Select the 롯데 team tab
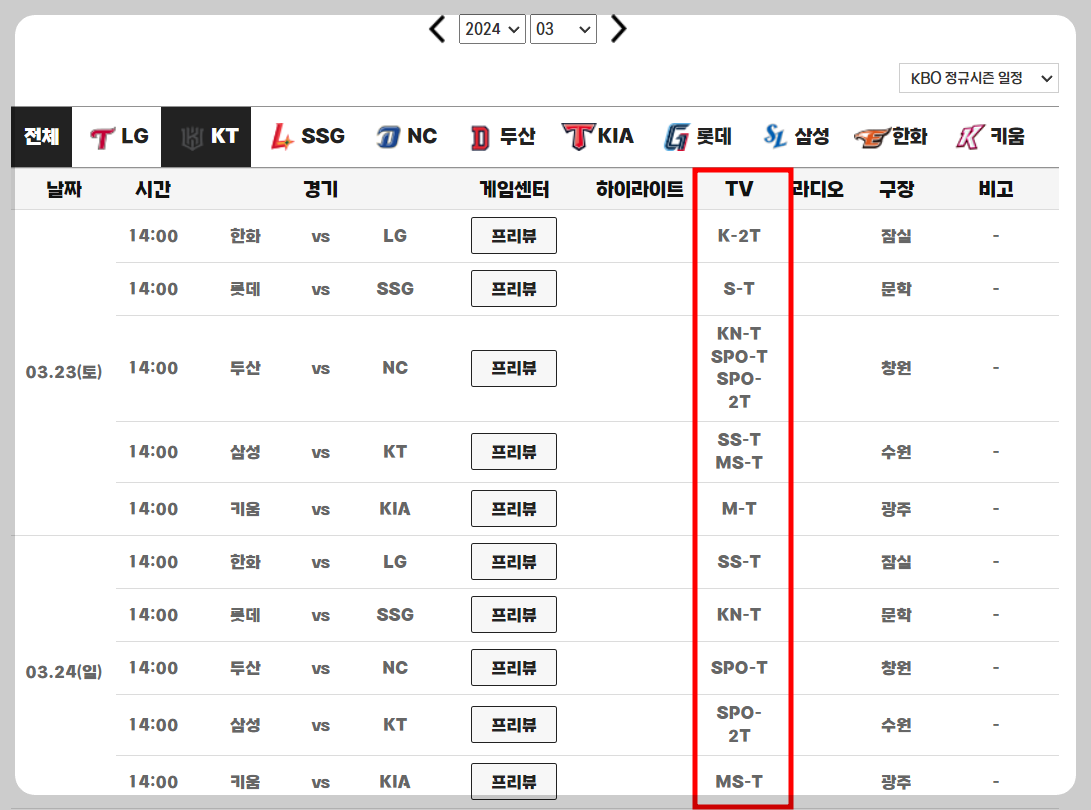 [x=698, y=136]
